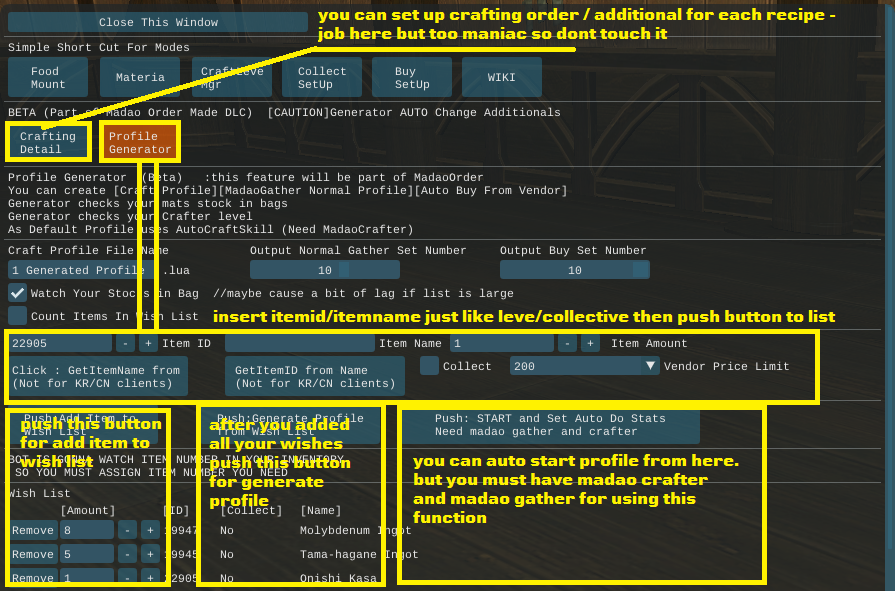Check the Collect checkbox
The height and width of the screenshot is (591, 895).
coord(429,366)
